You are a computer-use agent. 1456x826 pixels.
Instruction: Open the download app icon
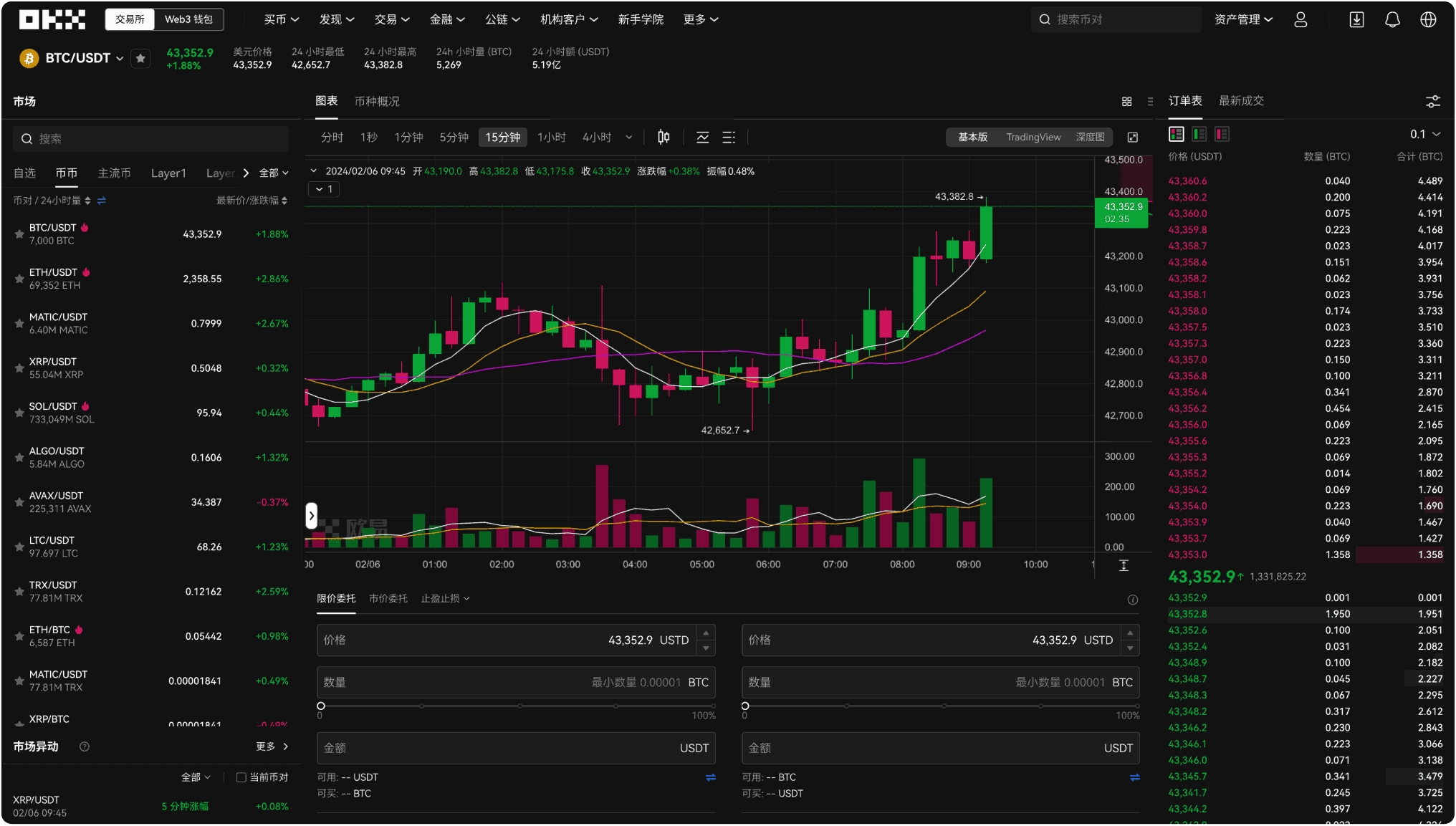coord(1356,20)
